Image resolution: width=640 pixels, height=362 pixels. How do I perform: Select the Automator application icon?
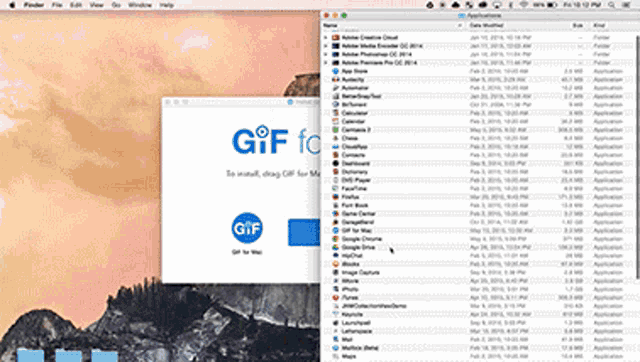[x=336, y=88]
